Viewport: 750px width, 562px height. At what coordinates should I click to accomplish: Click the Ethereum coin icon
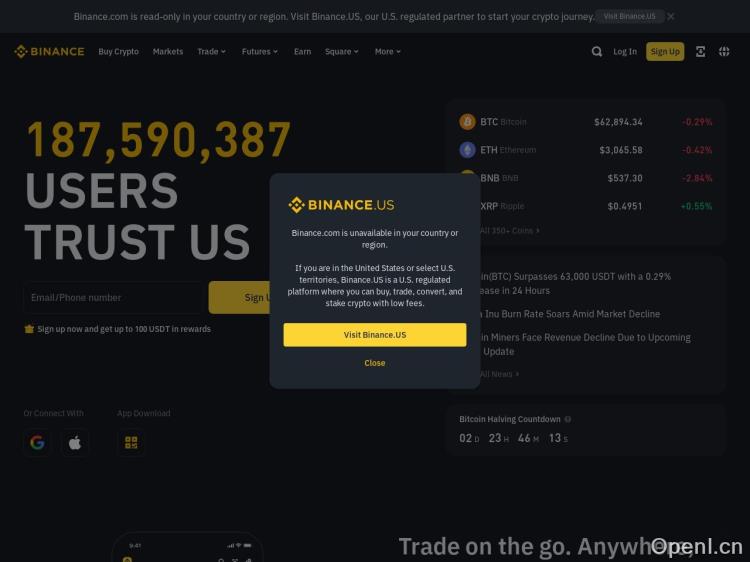(467, 150)
